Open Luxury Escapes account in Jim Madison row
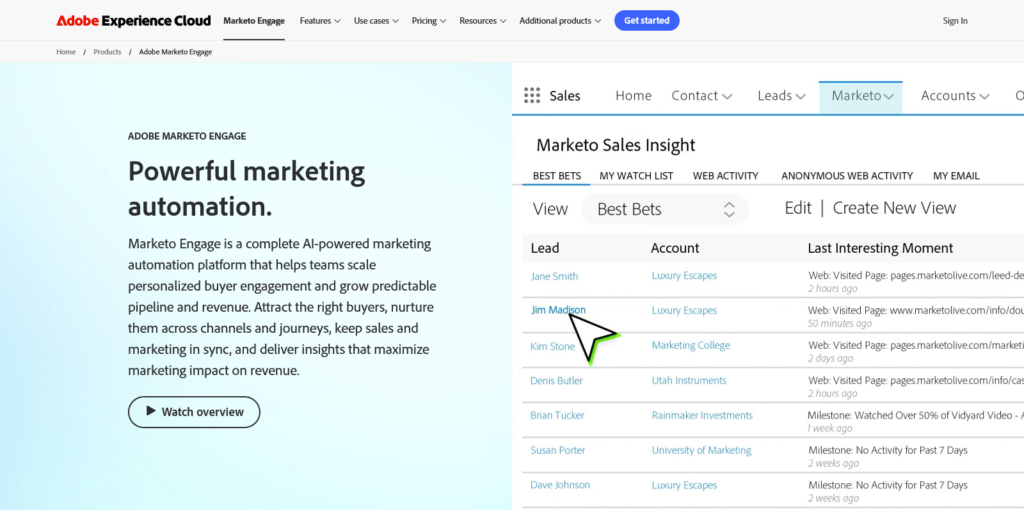The height and width of the screenshot is (512, 1024). (684, 310)
